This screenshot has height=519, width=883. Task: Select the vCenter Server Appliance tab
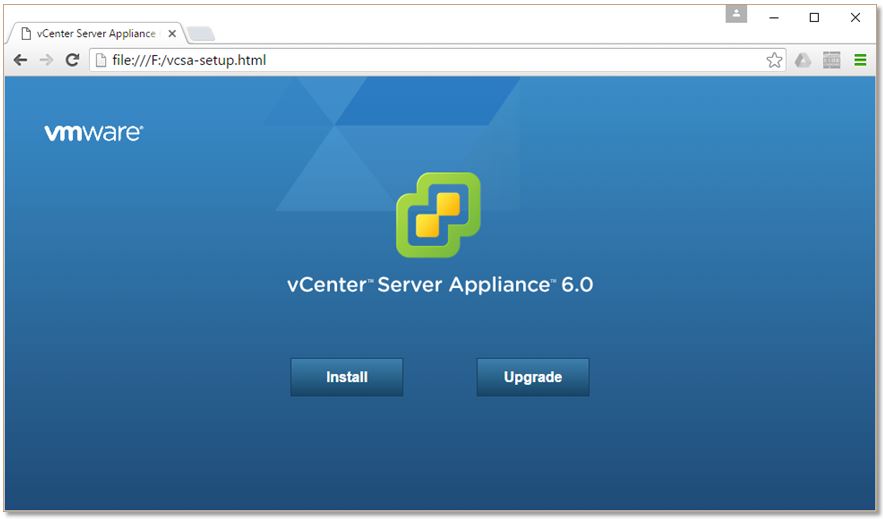[95, 34]
